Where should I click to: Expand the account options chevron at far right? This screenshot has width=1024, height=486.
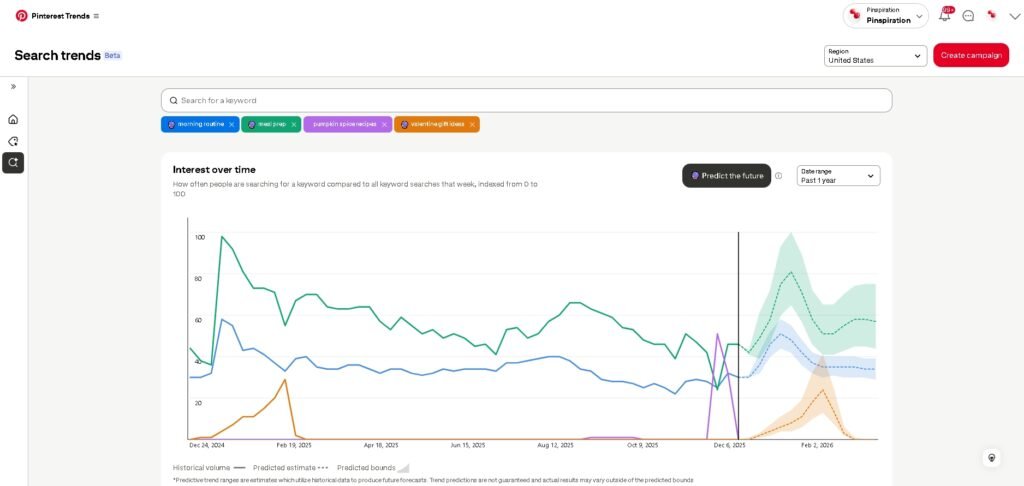click(x=1014, y=16)
